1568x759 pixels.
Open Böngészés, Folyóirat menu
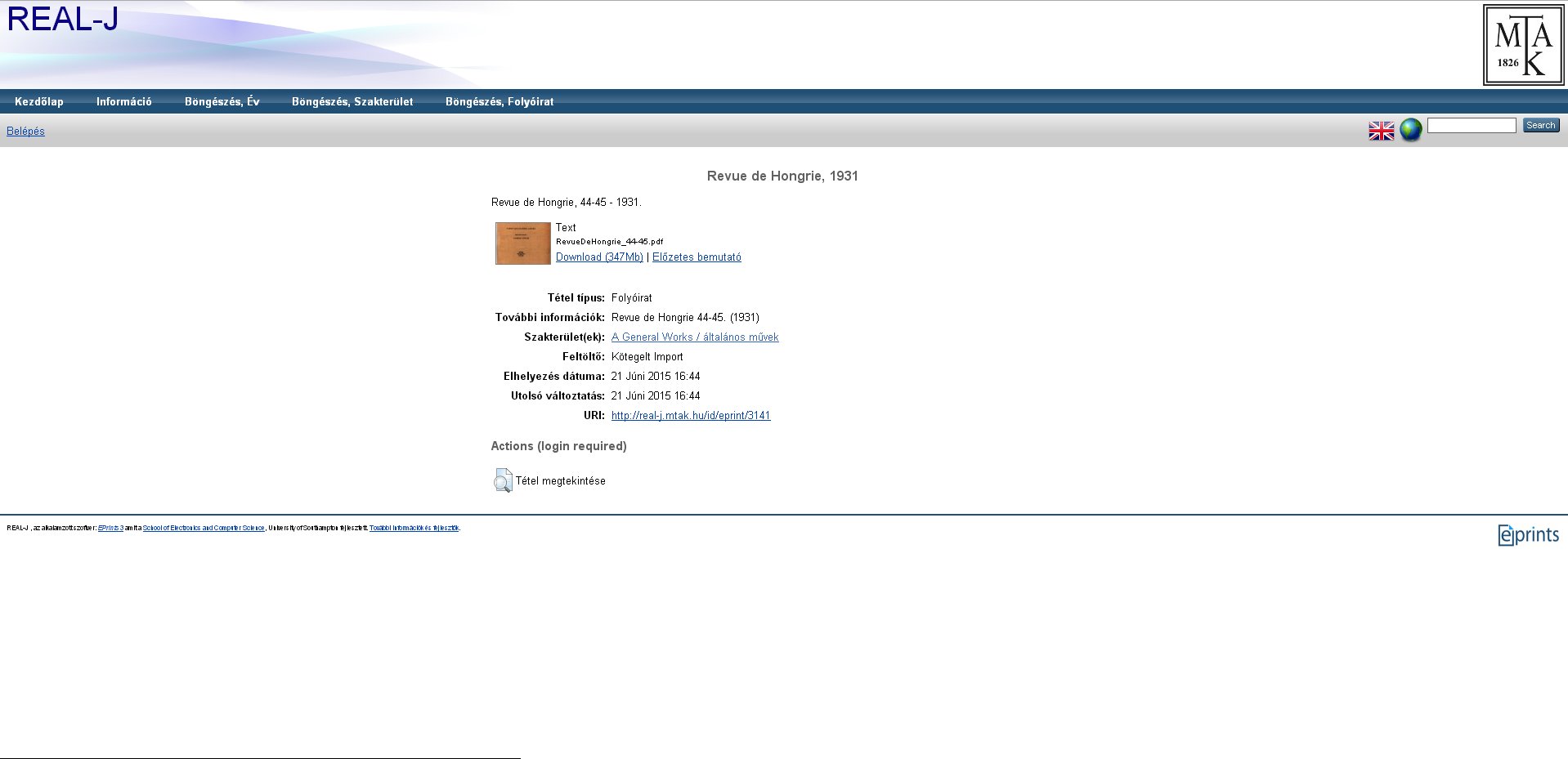coord(500,102)
